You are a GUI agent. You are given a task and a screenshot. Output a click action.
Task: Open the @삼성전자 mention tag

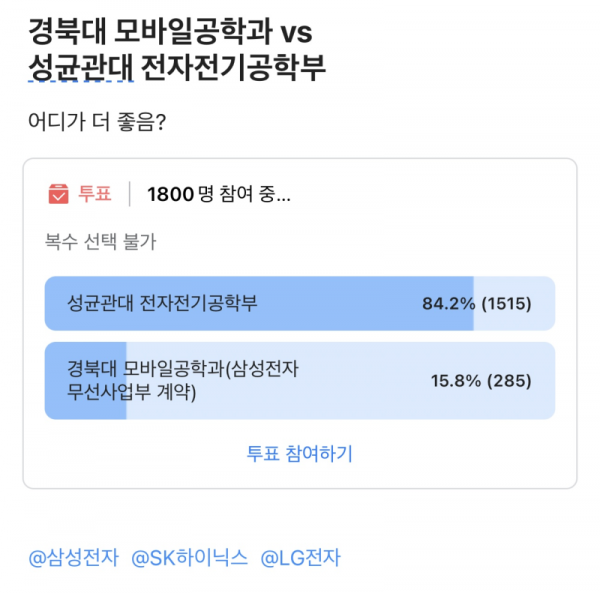pyautogui.click(x=75, y=558)
